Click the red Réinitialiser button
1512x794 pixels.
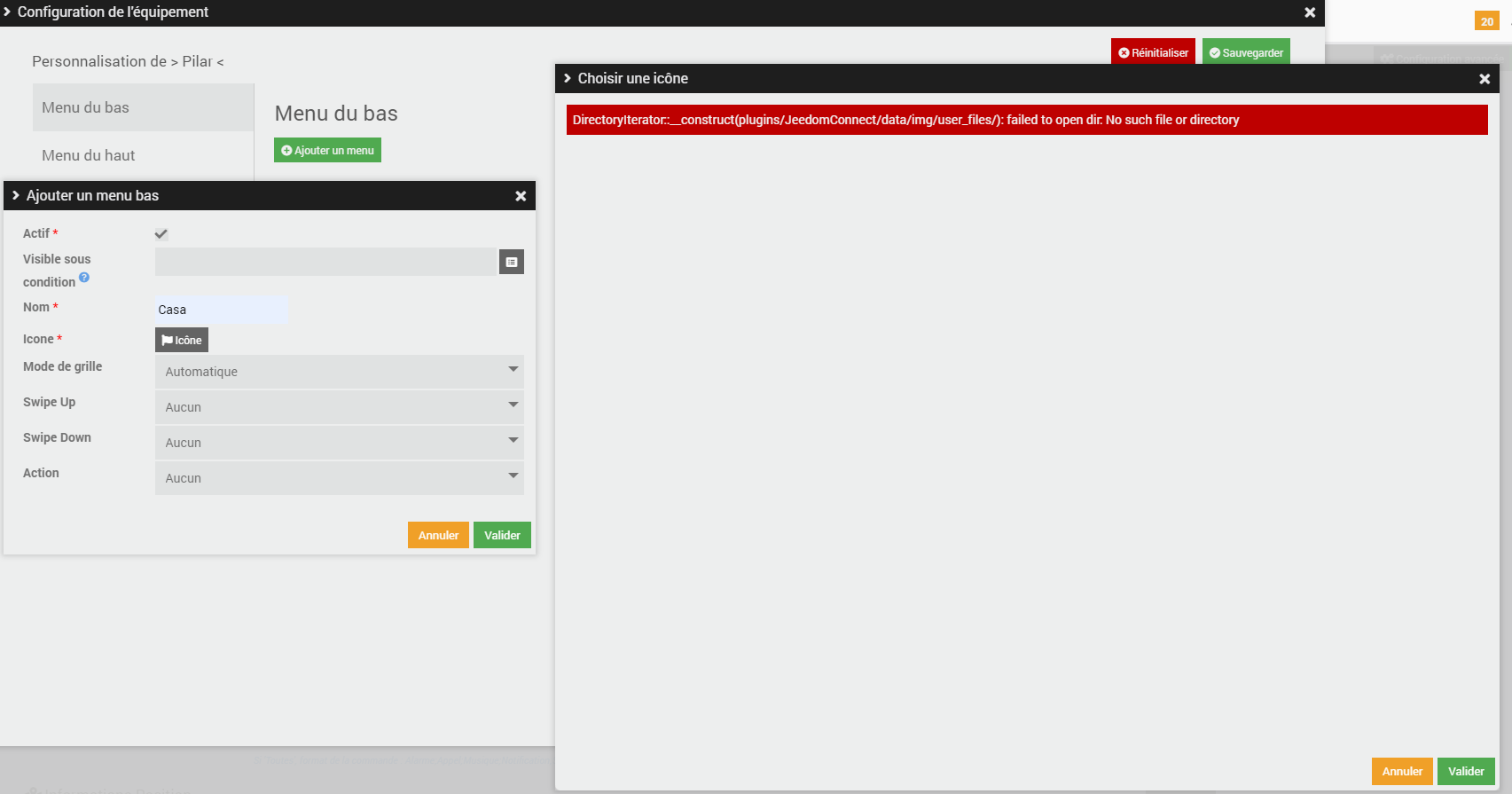(1153, 52)
